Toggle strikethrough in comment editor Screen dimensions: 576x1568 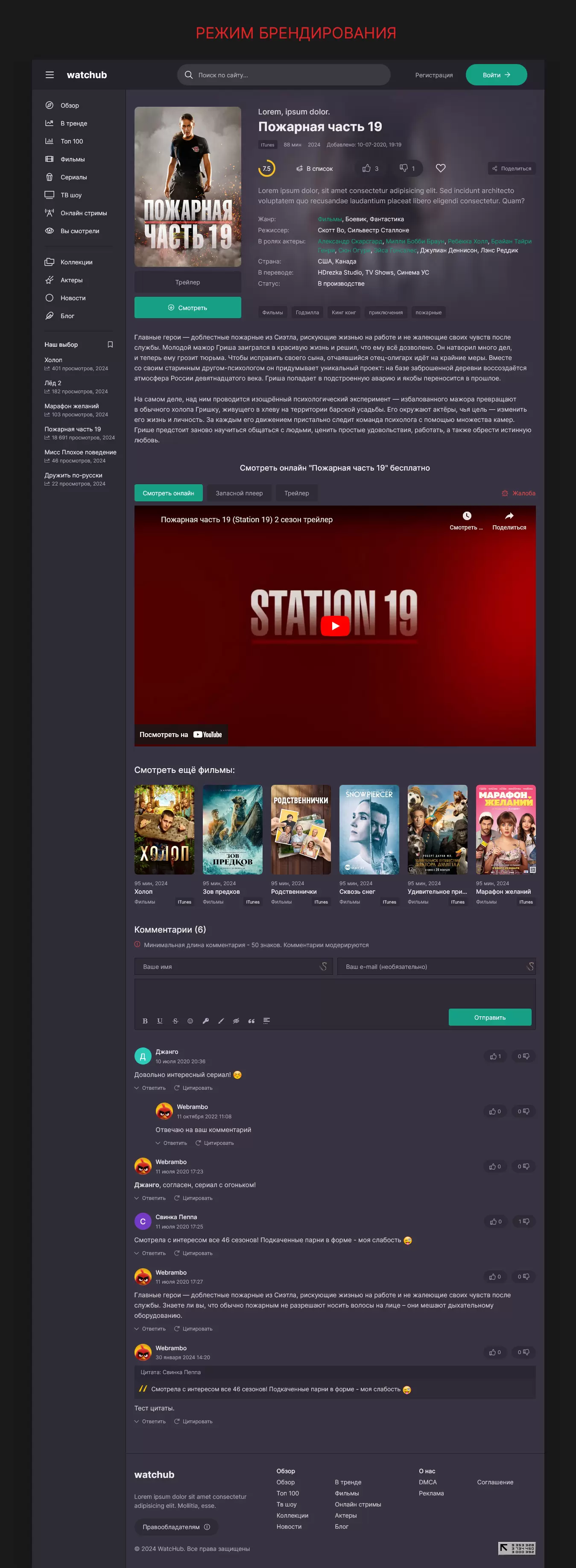[x=175, y=1021]
